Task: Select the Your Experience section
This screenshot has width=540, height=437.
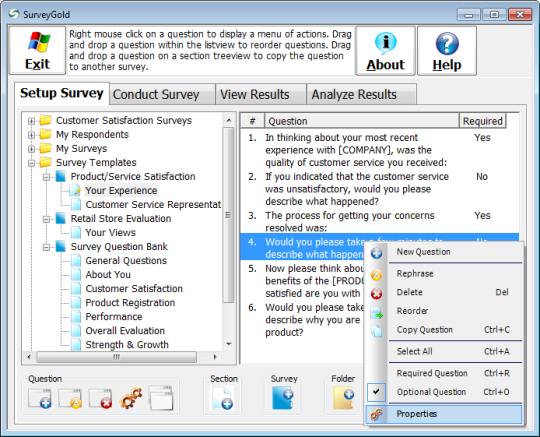Action: (x=121, y=190)
